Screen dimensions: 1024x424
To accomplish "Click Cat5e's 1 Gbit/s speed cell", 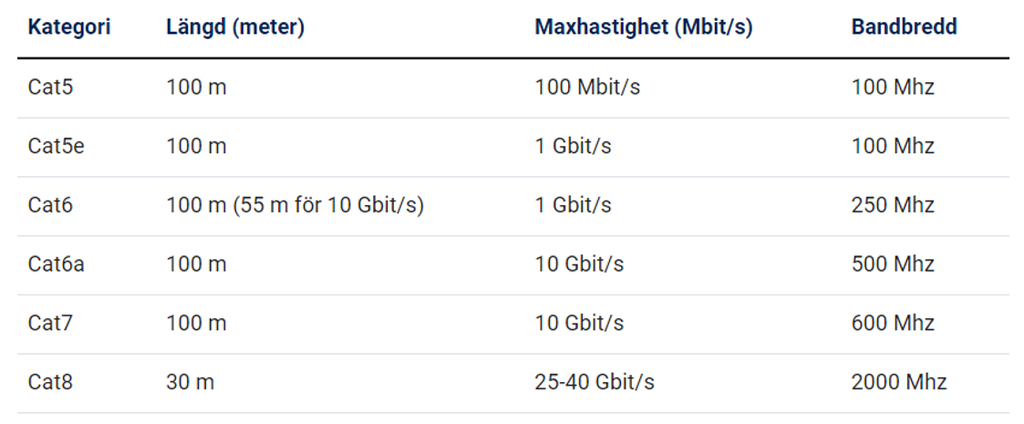I will click(573, 146).
